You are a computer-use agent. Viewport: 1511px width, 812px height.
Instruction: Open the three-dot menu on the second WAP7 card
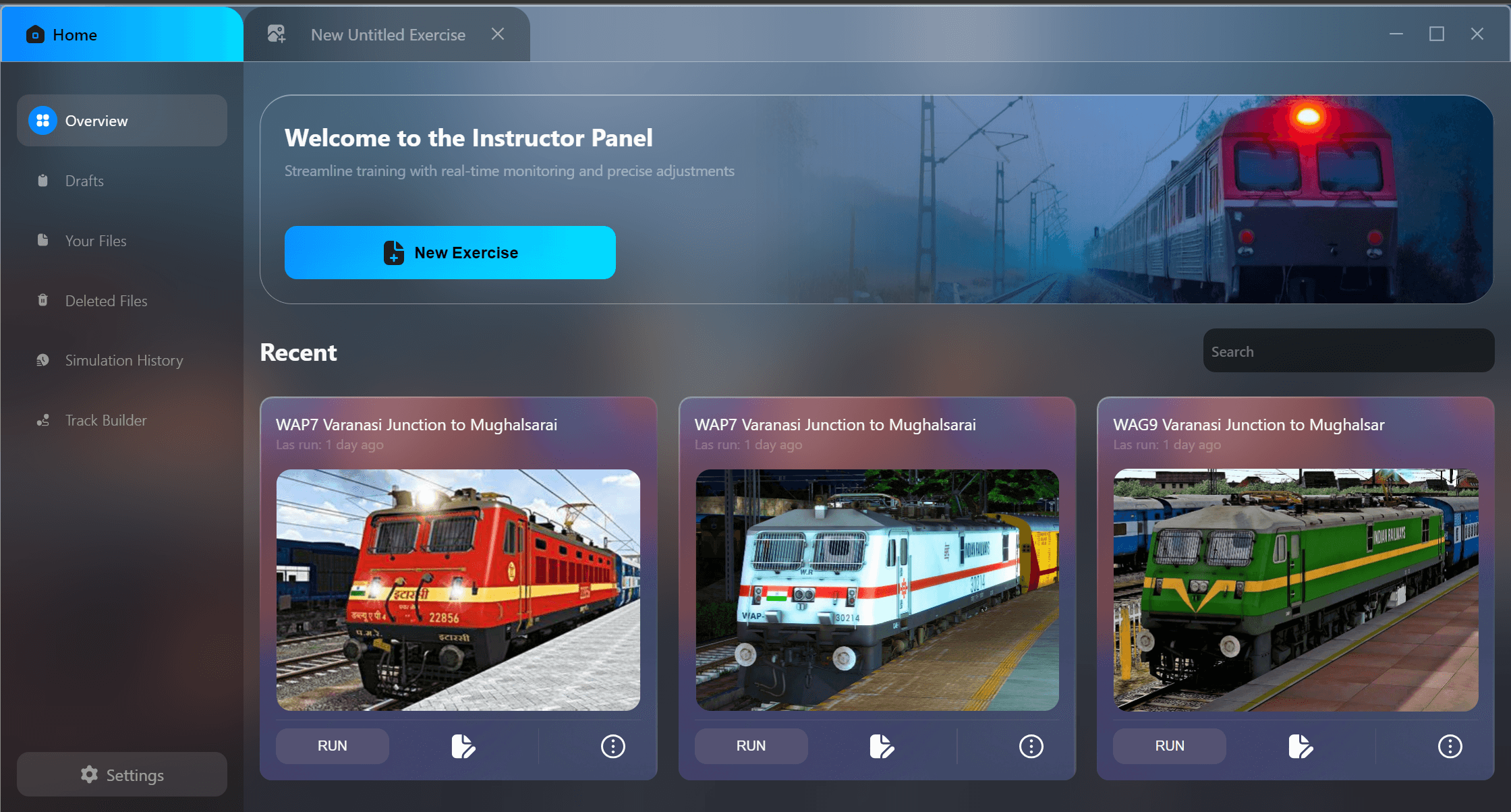point(1031,746)
